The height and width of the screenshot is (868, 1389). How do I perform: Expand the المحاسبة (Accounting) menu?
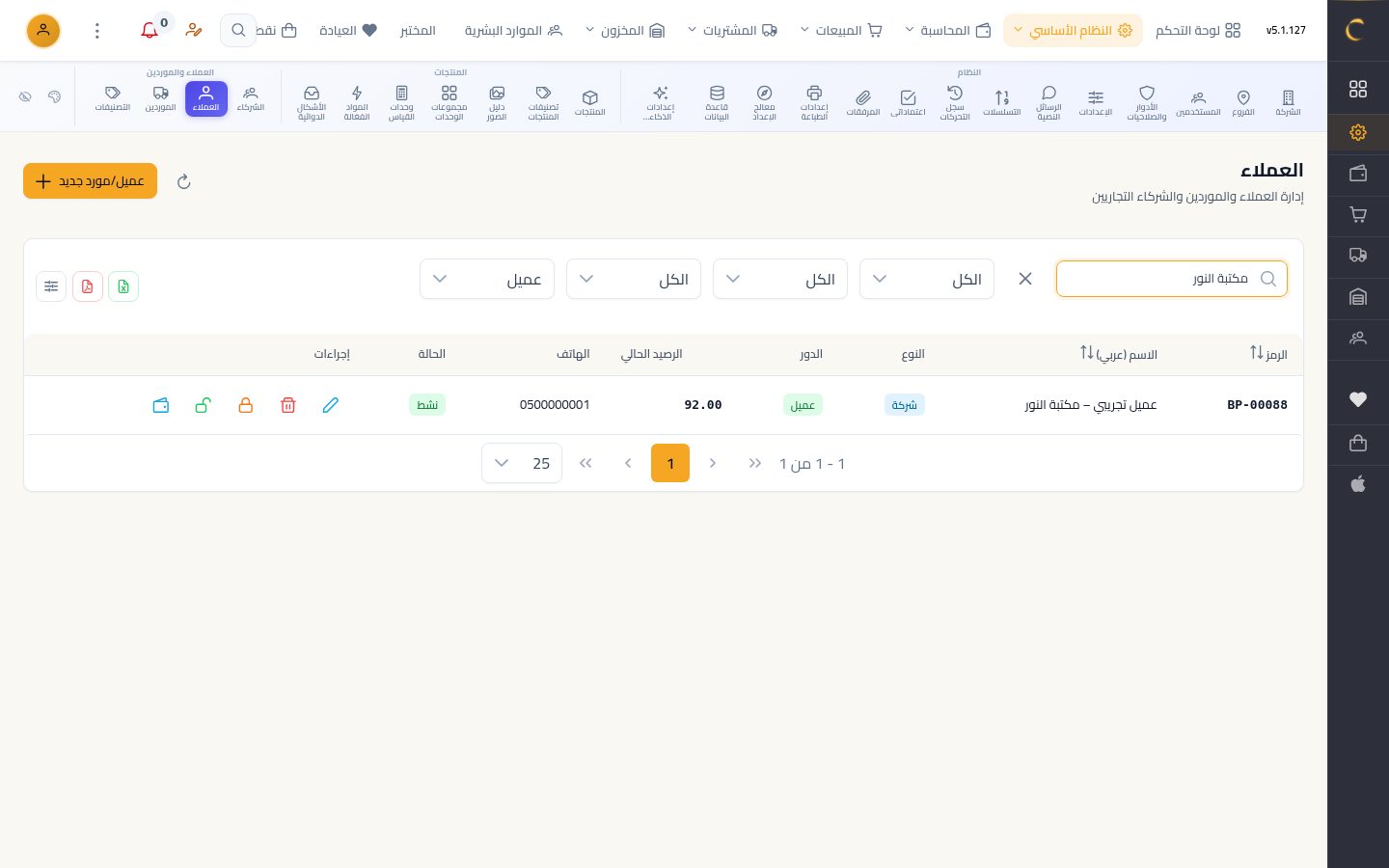tap(947, 31)
